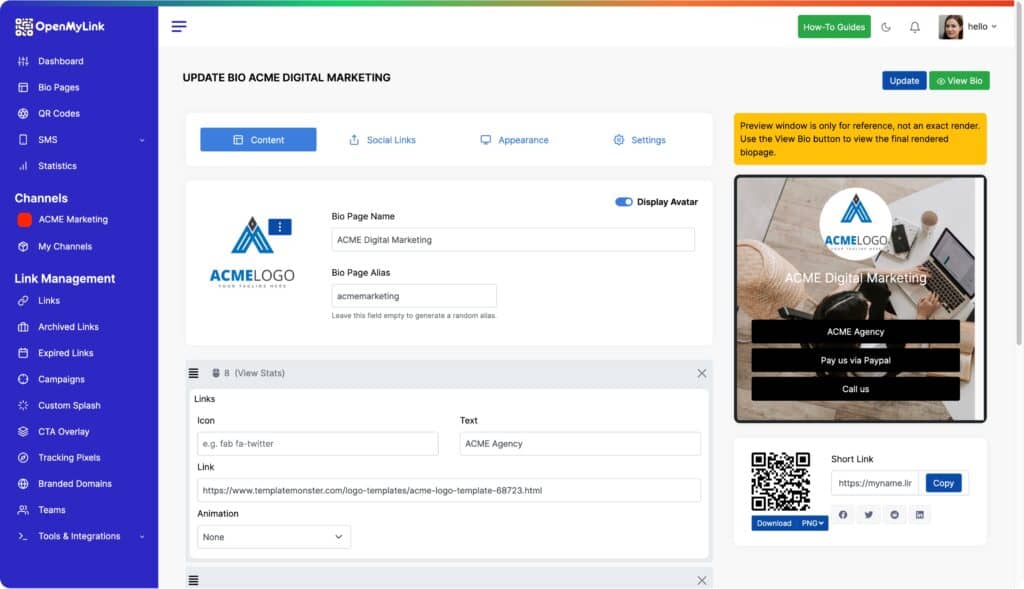Image resolution: width=1024 pixels, height=589 pixels.
Task: Share on Reddit icon
Action: click(x=894, y=515)
